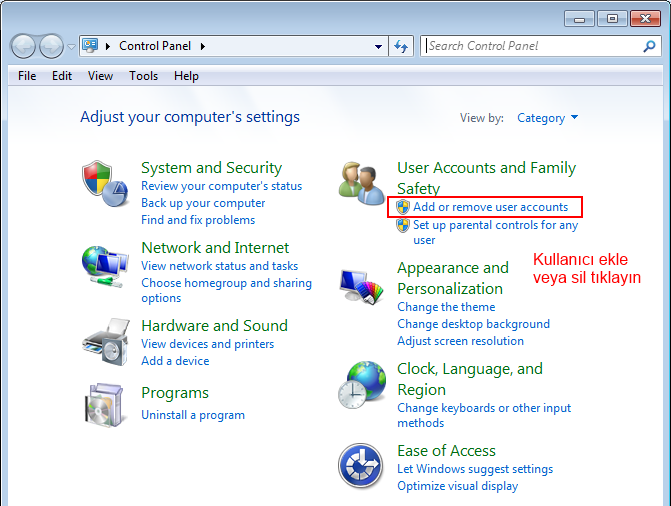Open the Hardware and Sound printer icon
The width and height of the screenshot is (671, 506).
pyautogui.click(x=106, y=342)
